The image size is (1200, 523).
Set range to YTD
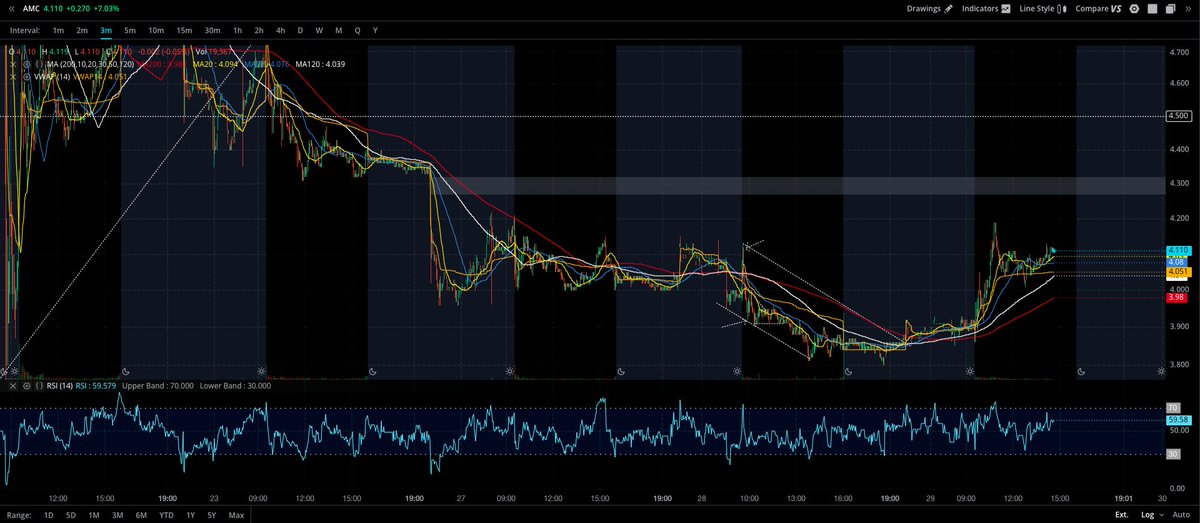click(166, 515)
